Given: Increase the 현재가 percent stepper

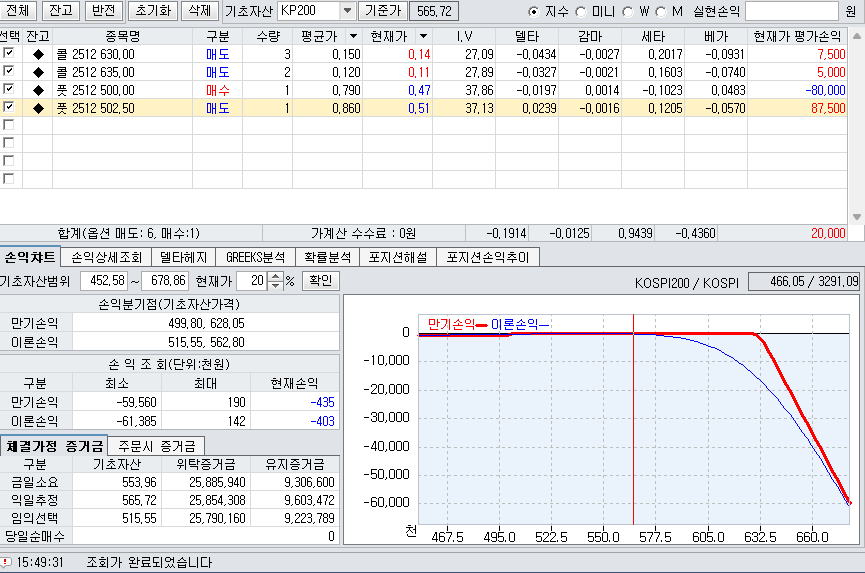Looking at the screenshot, I should point(275,276).
